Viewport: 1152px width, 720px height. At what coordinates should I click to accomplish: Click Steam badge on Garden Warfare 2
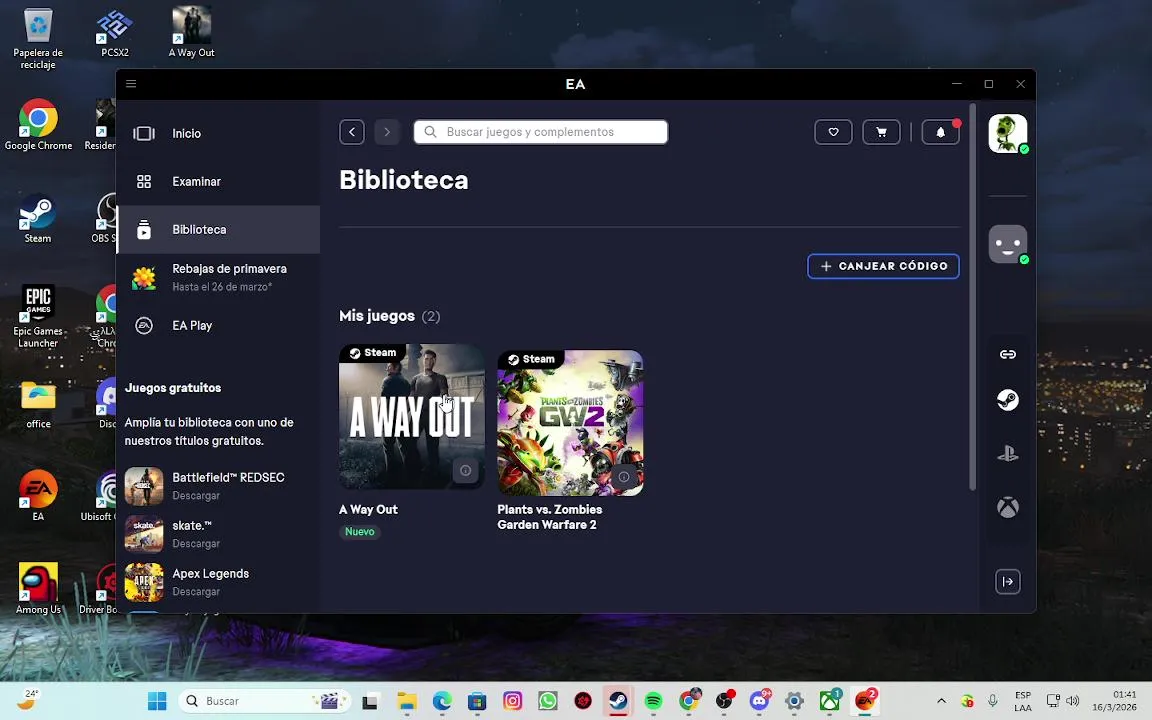point(531,359)
